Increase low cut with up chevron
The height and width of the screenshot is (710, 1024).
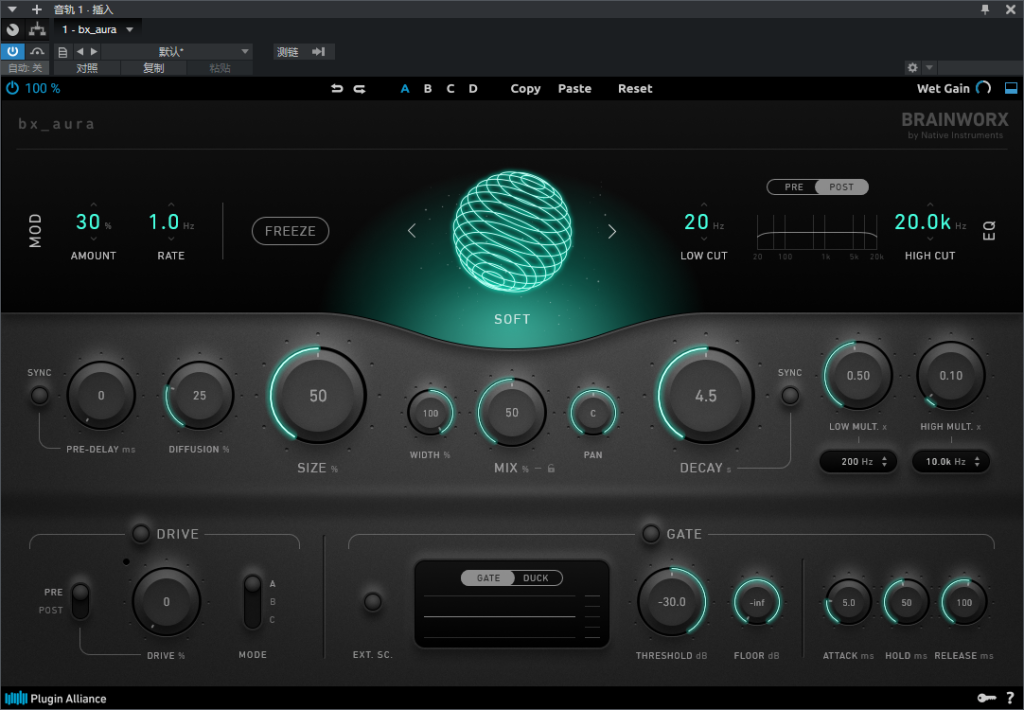(x=704, y=205)
